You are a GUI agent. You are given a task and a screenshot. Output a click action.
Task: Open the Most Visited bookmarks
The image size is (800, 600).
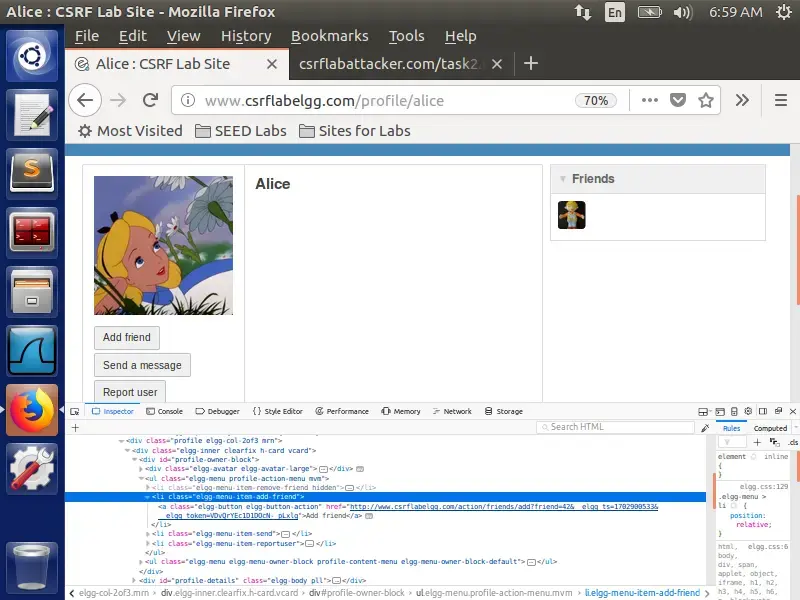pyautogui.click(x=130, y=131)
